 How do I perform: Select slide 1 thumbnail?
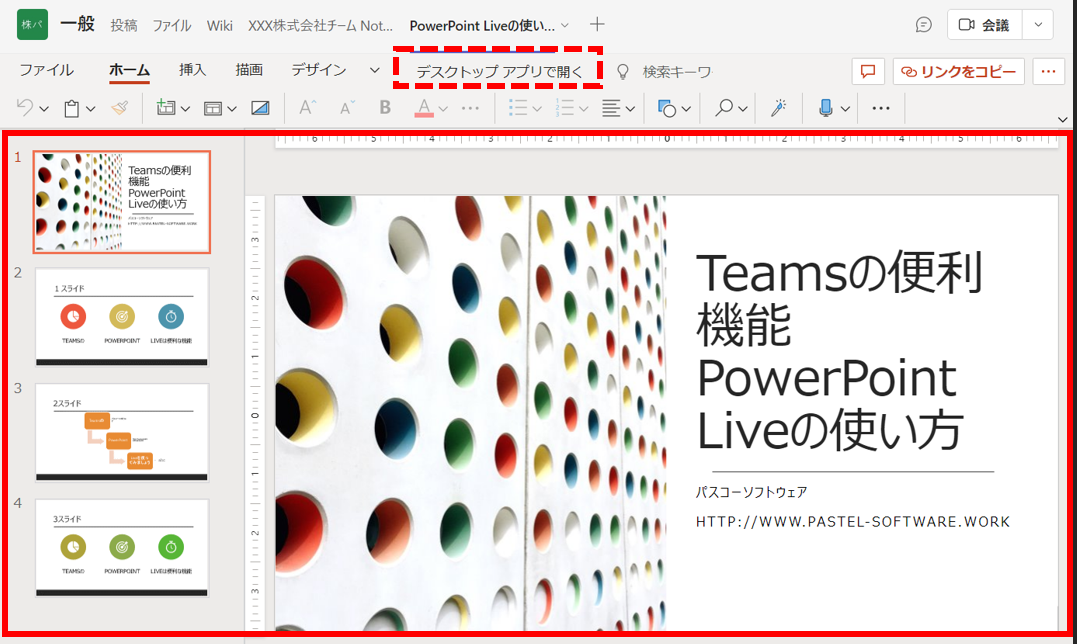pyautogui.click(x=122, y=202)
